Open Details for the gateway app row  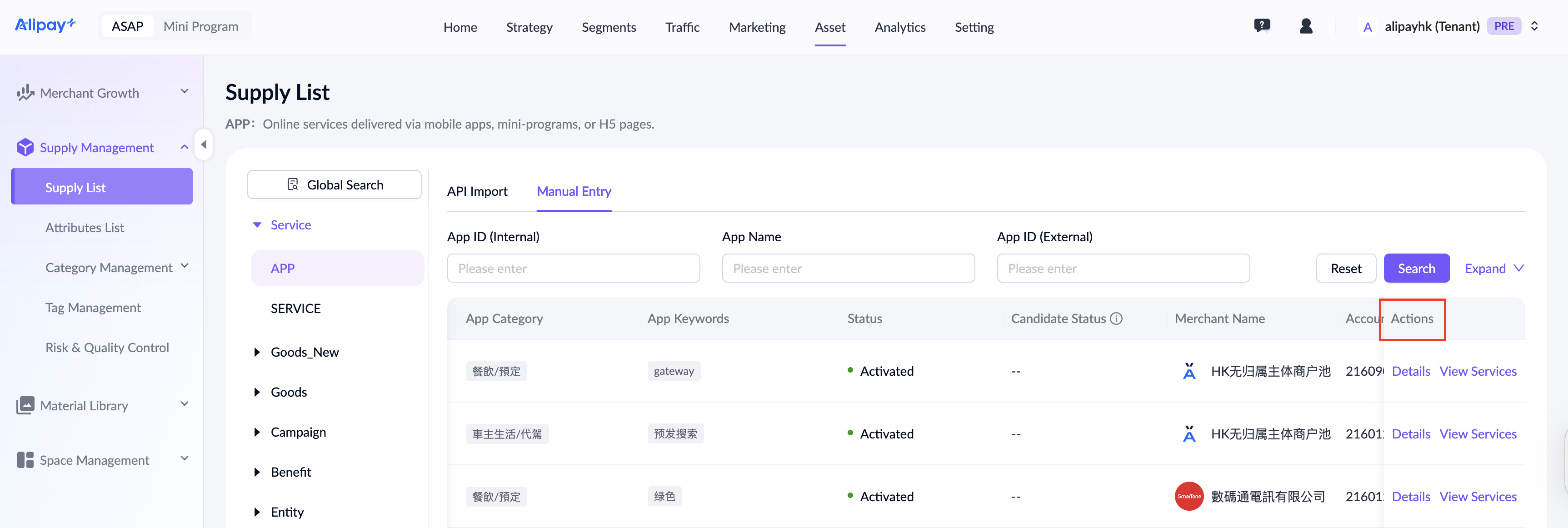point(1411,371)
